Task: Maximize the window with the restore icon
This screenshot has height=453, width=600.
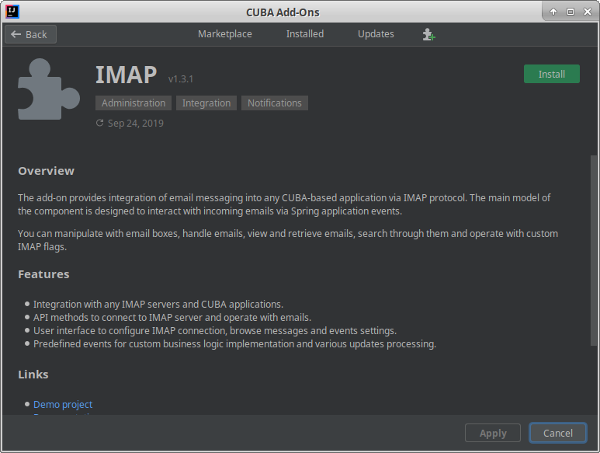Action: click(x=570, y=12)
